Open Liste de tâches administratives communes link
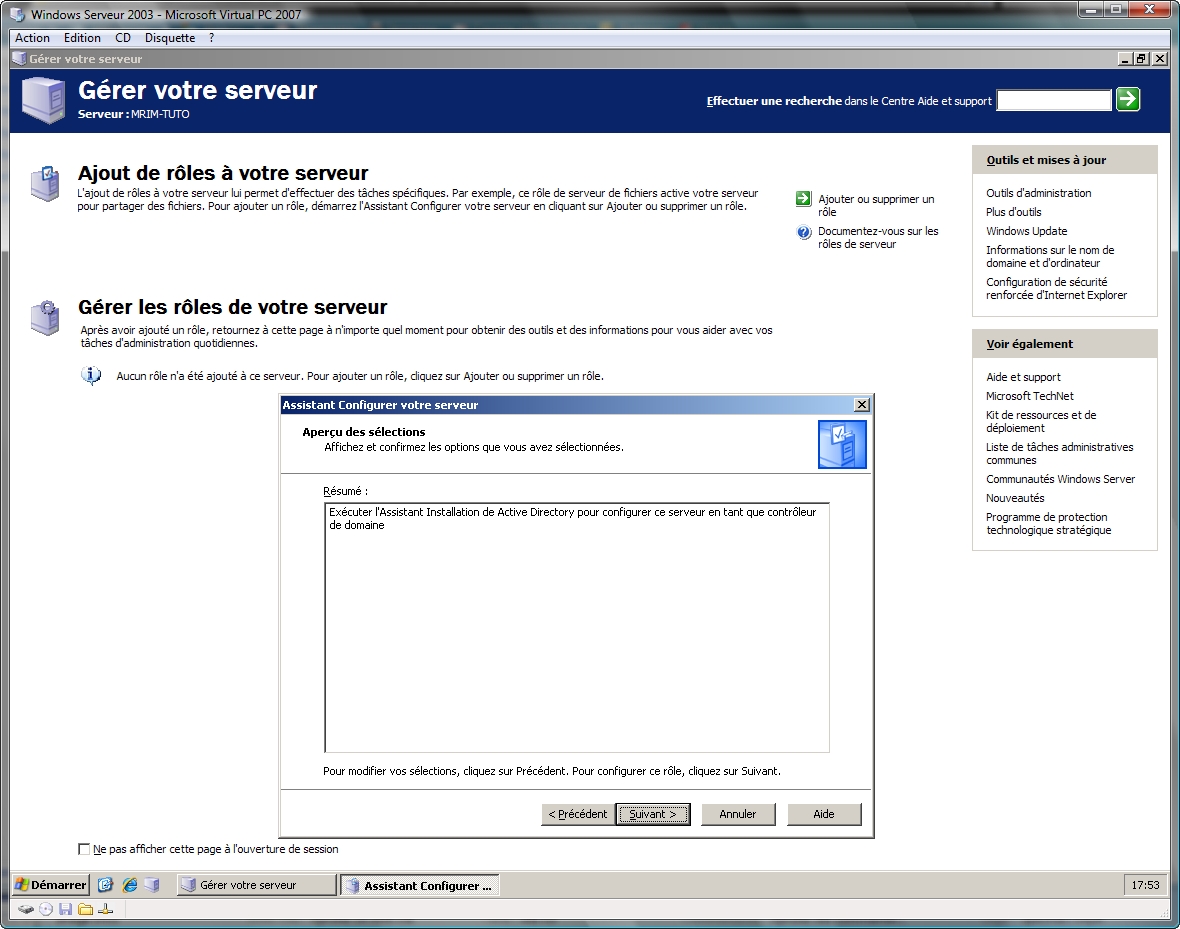Screen dimensions: 1180x929 [x=1060, y=453]
